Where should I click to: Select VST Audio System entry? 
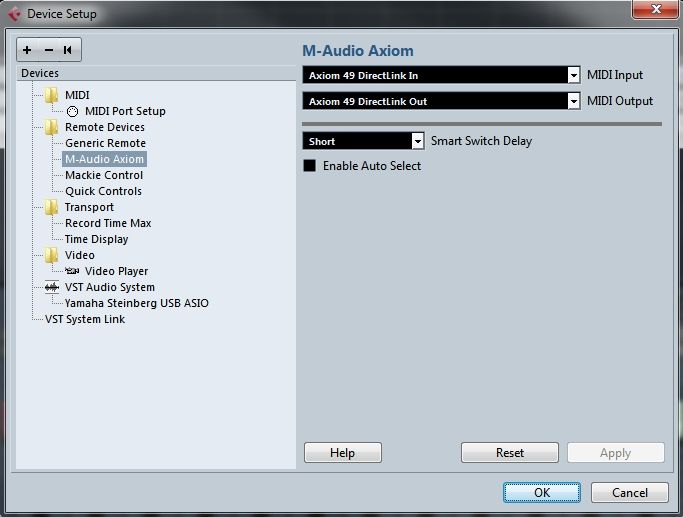pos(110,287)
